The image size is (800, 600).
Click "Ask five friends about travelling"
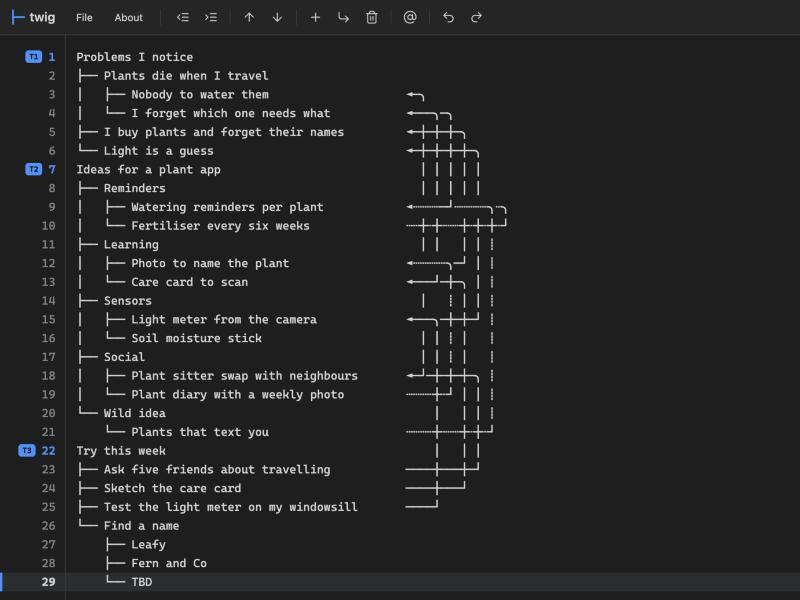coord(217,469)
